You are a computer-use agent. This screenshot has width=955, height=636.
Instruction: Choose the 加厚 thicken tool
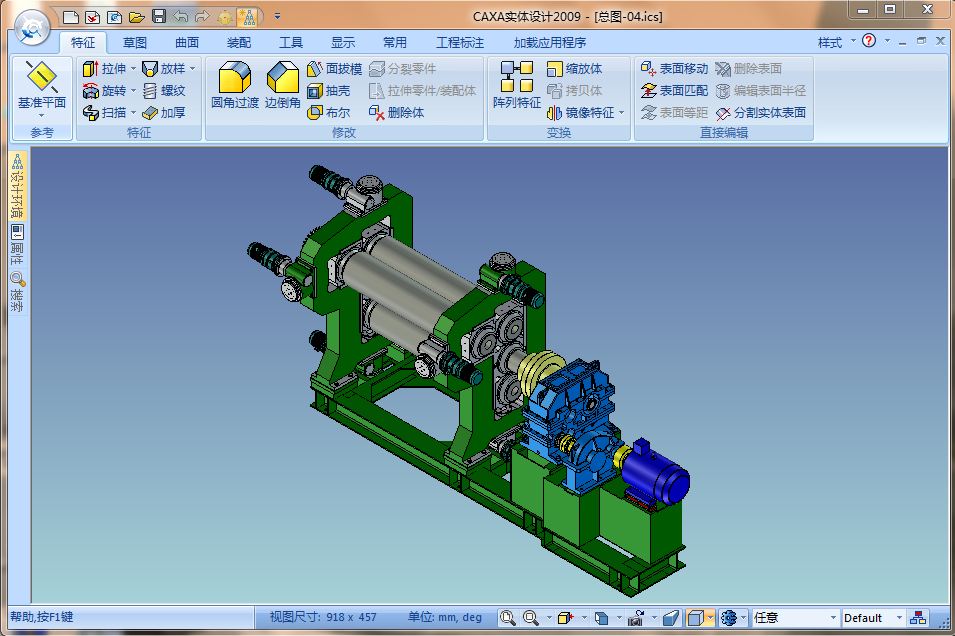tap(163, 113)
